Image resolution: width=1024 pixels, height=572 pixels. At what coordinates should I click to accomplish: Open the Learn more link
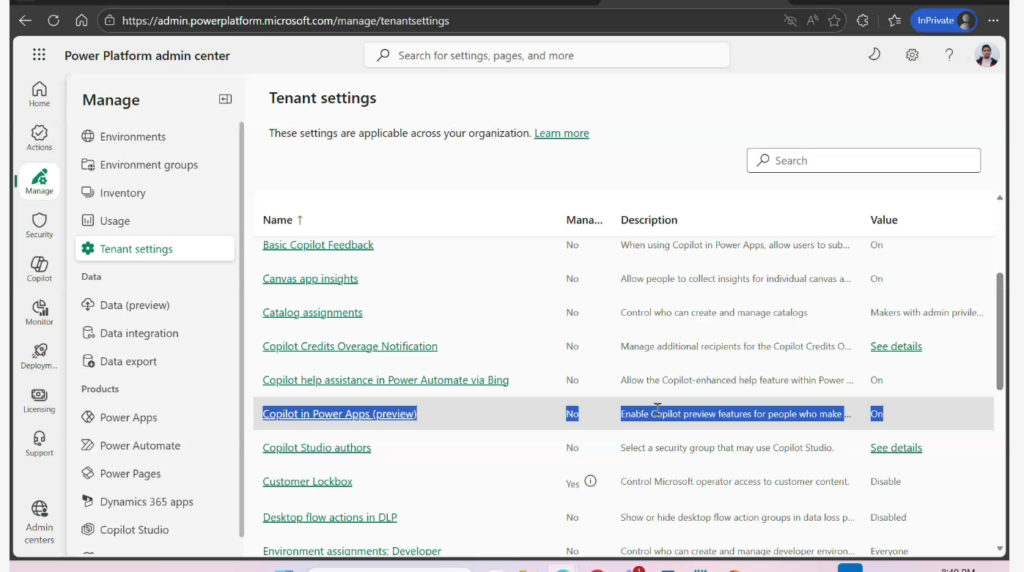(x=561, y=133)
